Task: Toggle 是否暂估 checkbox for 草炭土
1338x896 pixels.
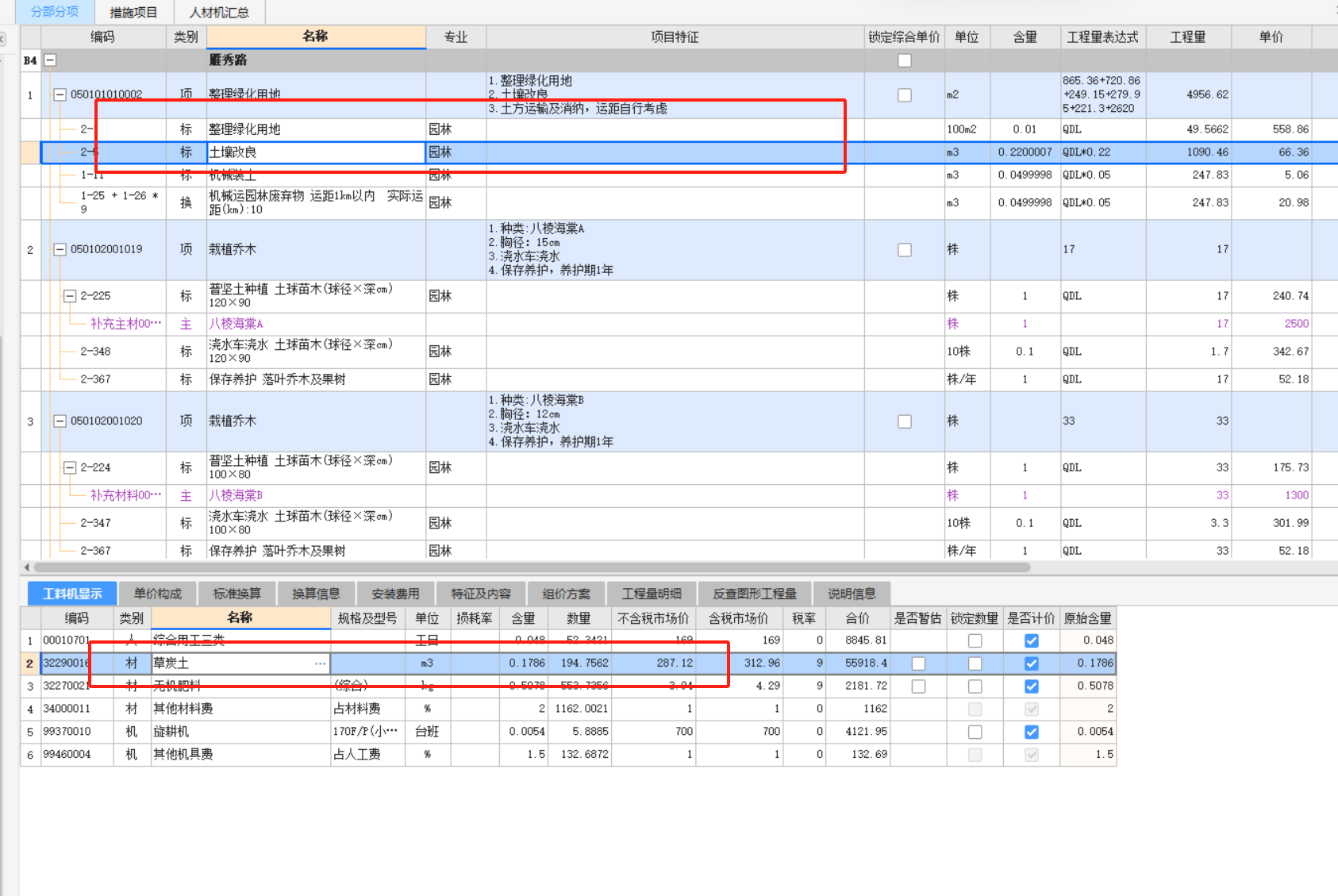Action: [x=918, y=663]
